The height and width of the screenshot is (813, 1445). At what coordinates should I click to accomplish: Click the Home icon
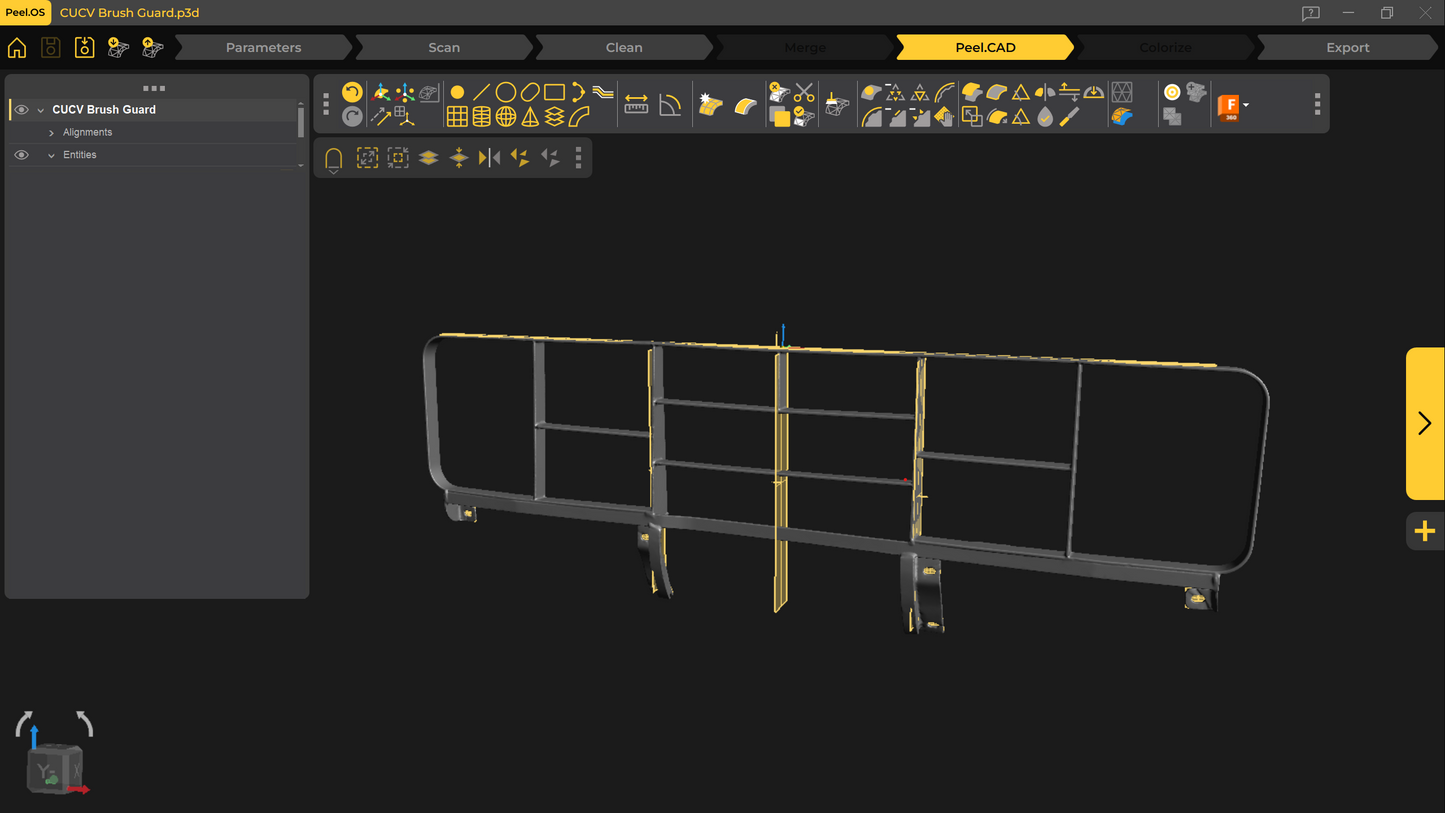pos(17,48)
